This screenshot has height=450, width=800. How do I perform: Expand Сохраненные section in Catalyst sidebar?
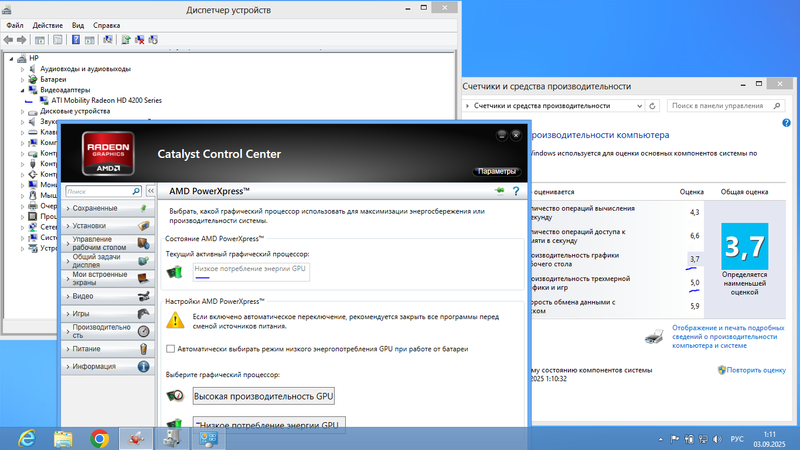click(x=107, y=208)
